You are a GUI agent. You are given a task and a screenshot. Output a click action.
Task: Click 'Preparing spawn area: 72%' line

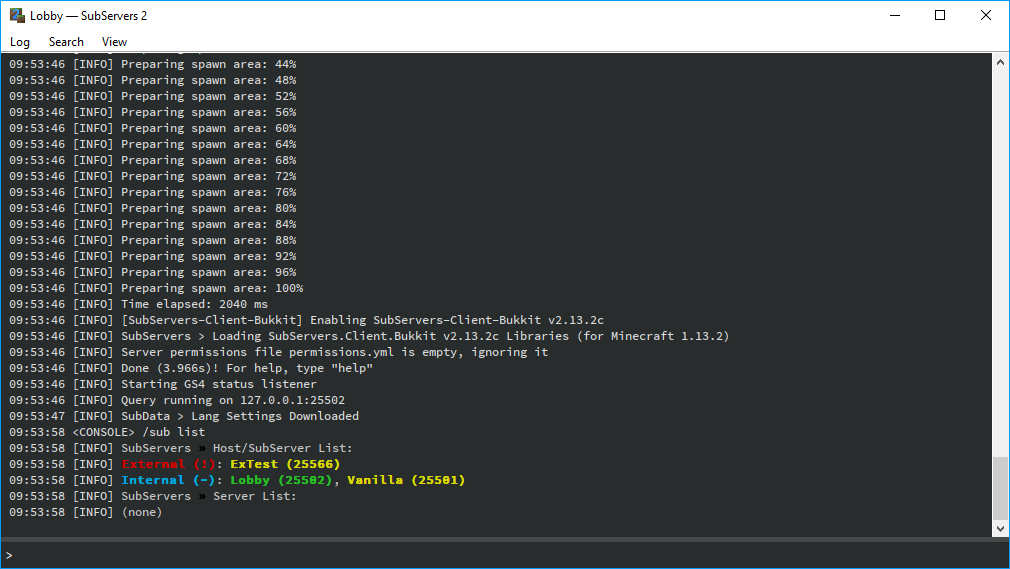pyautogui.click(x=153, y=176)
